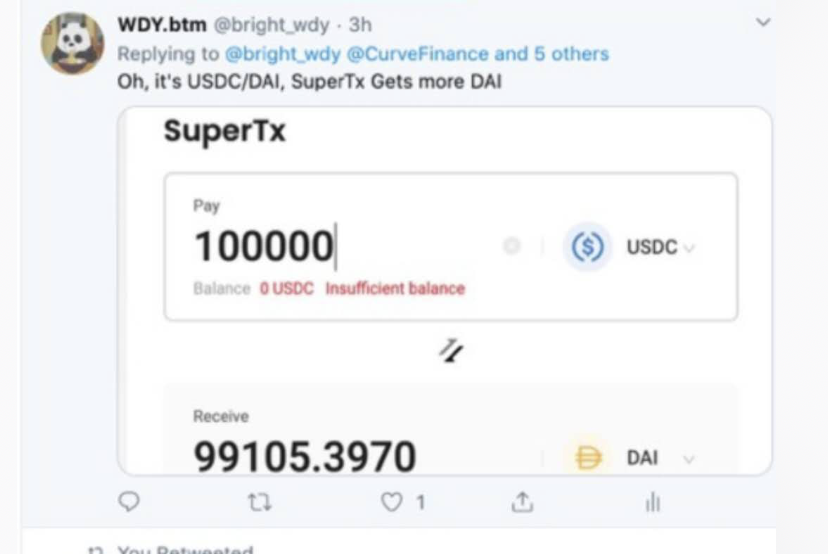Open the WDY.btm profile name link
Screen dimensions: 828x554
pyautogui.click(x=161, y=23)
